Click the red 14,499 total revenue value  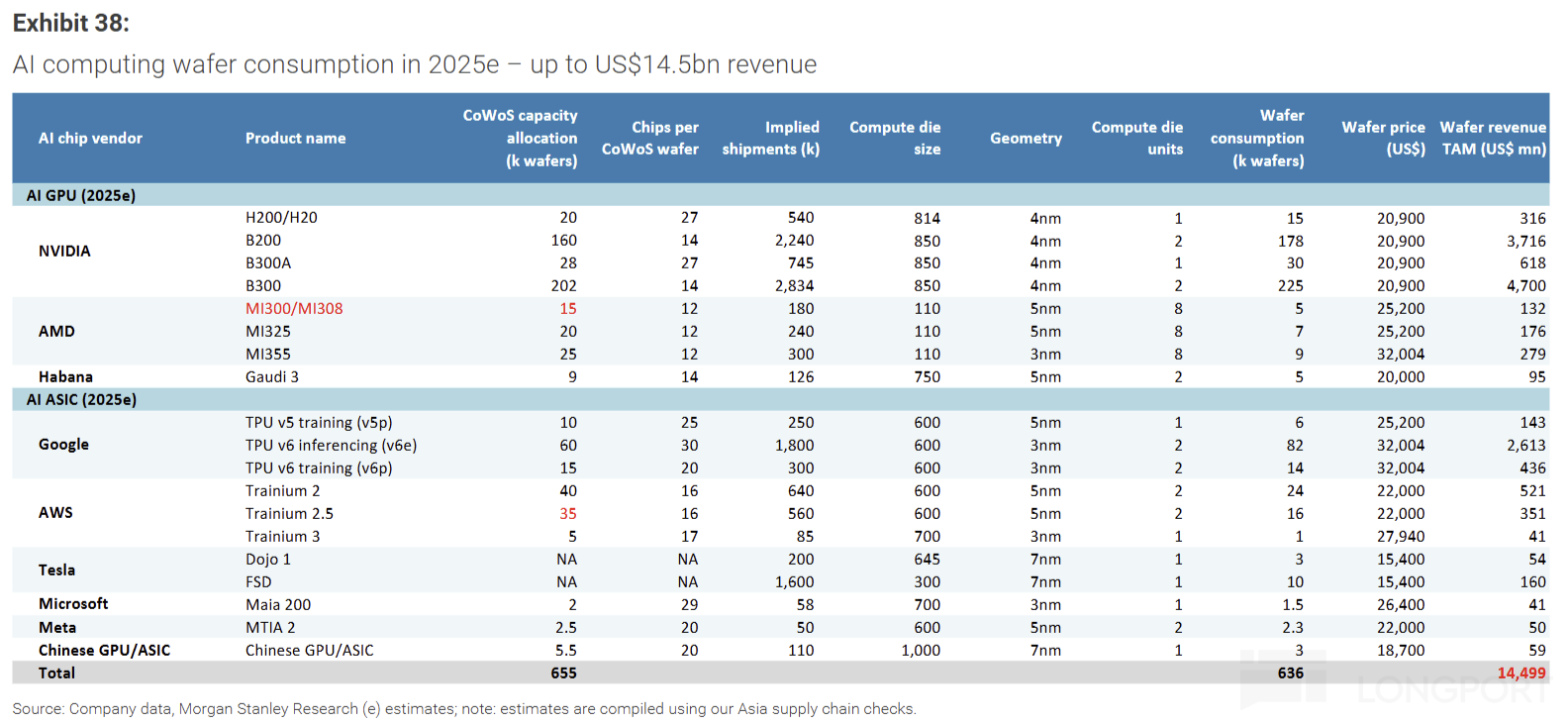1520,673
